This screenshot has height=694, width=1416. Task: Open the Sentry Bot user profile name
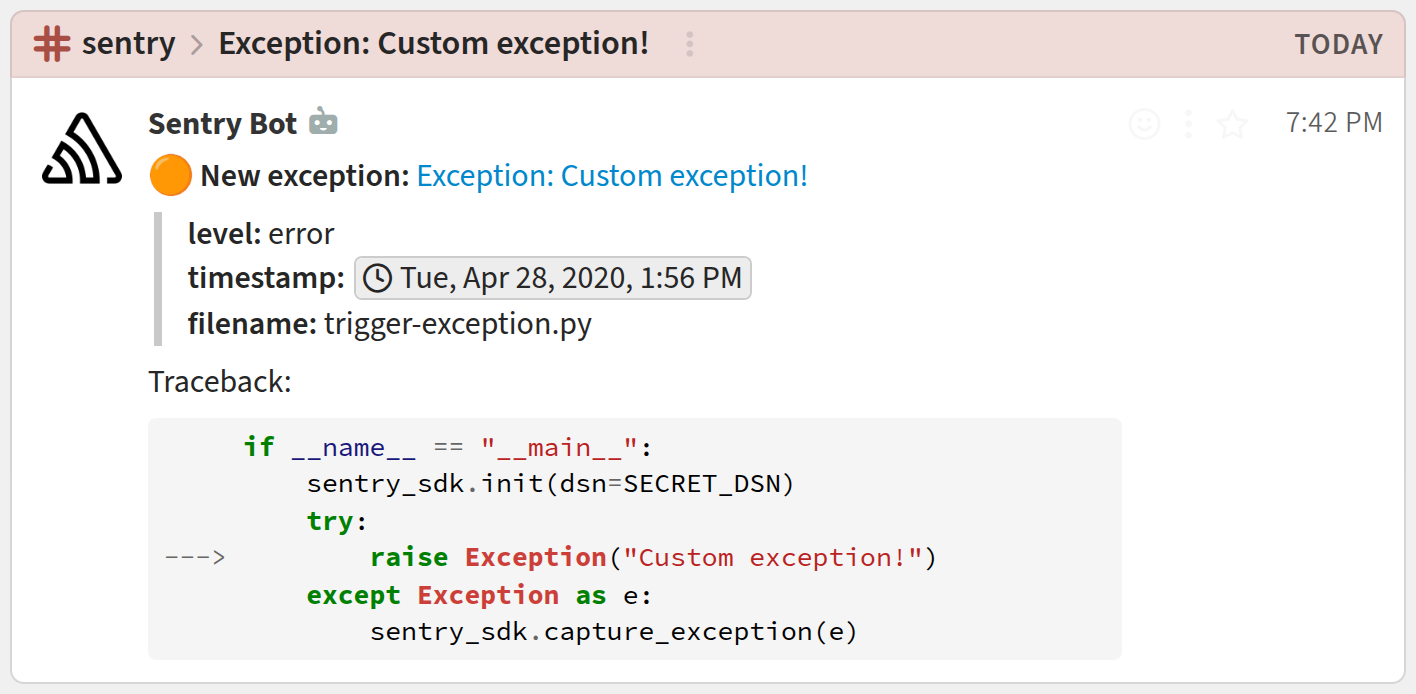tap(222, 124)
